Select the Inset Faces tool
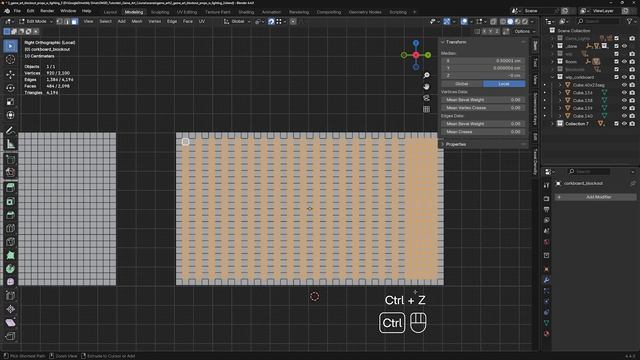The width and height of the screenshot is (640, 360). pyautogui.click(x=10, y=201)
